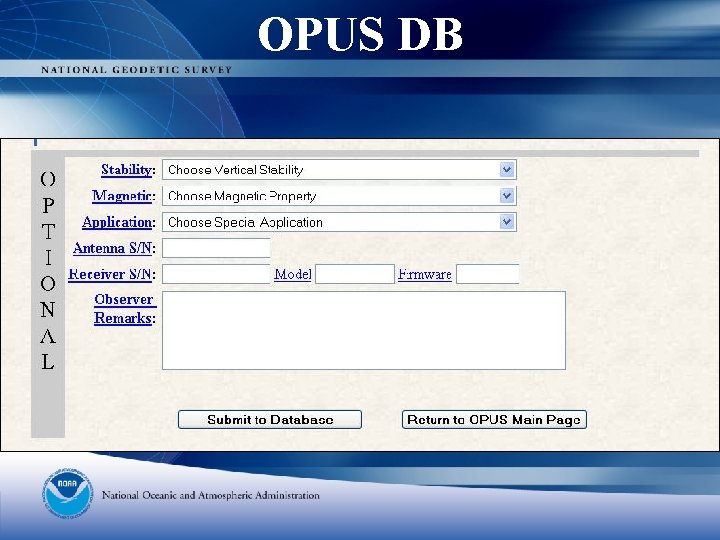
Task: Open the Magnetic Property dropdown
Action: click(339, 196)
